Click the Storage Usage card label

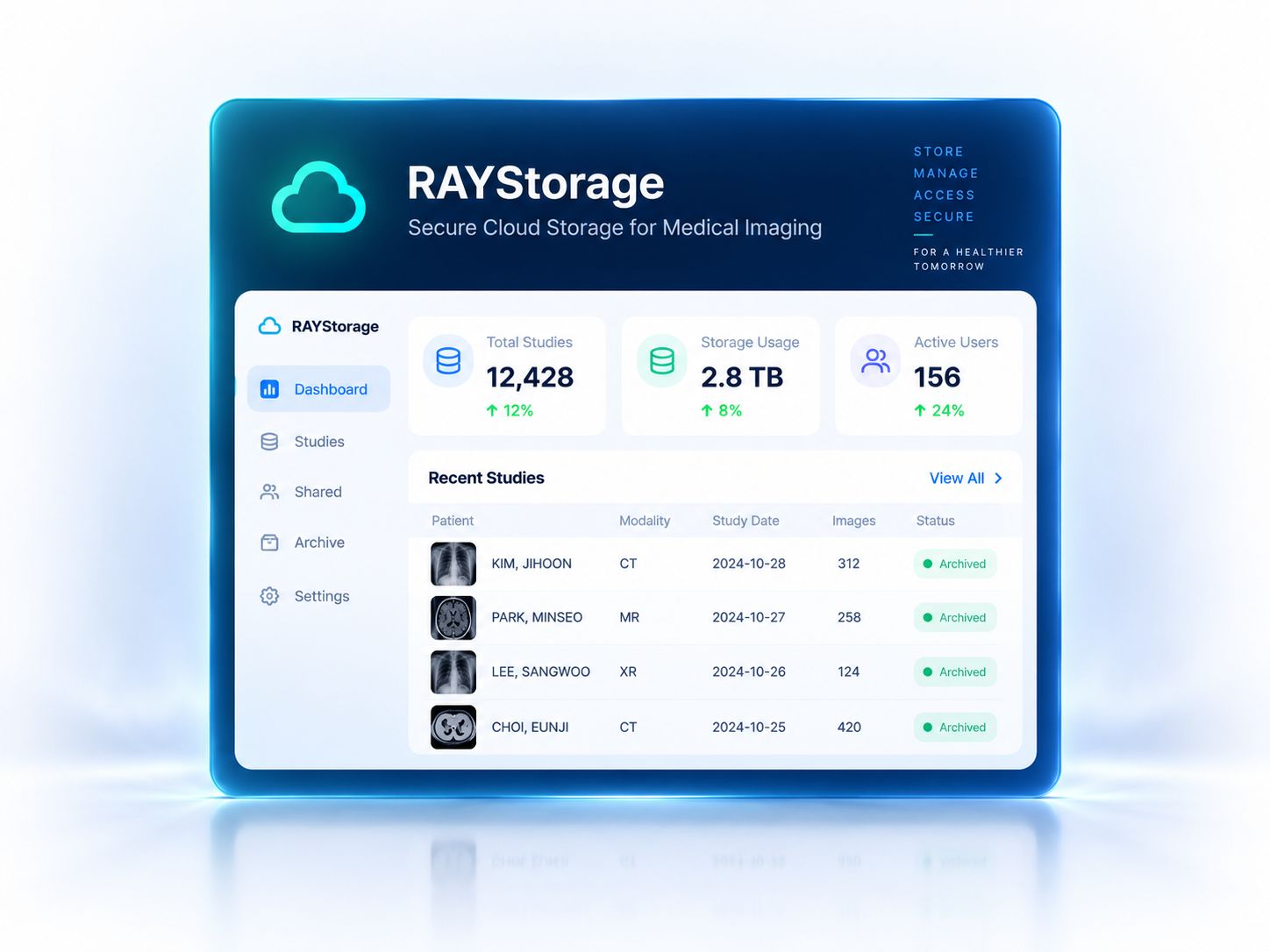coord(750,342)
